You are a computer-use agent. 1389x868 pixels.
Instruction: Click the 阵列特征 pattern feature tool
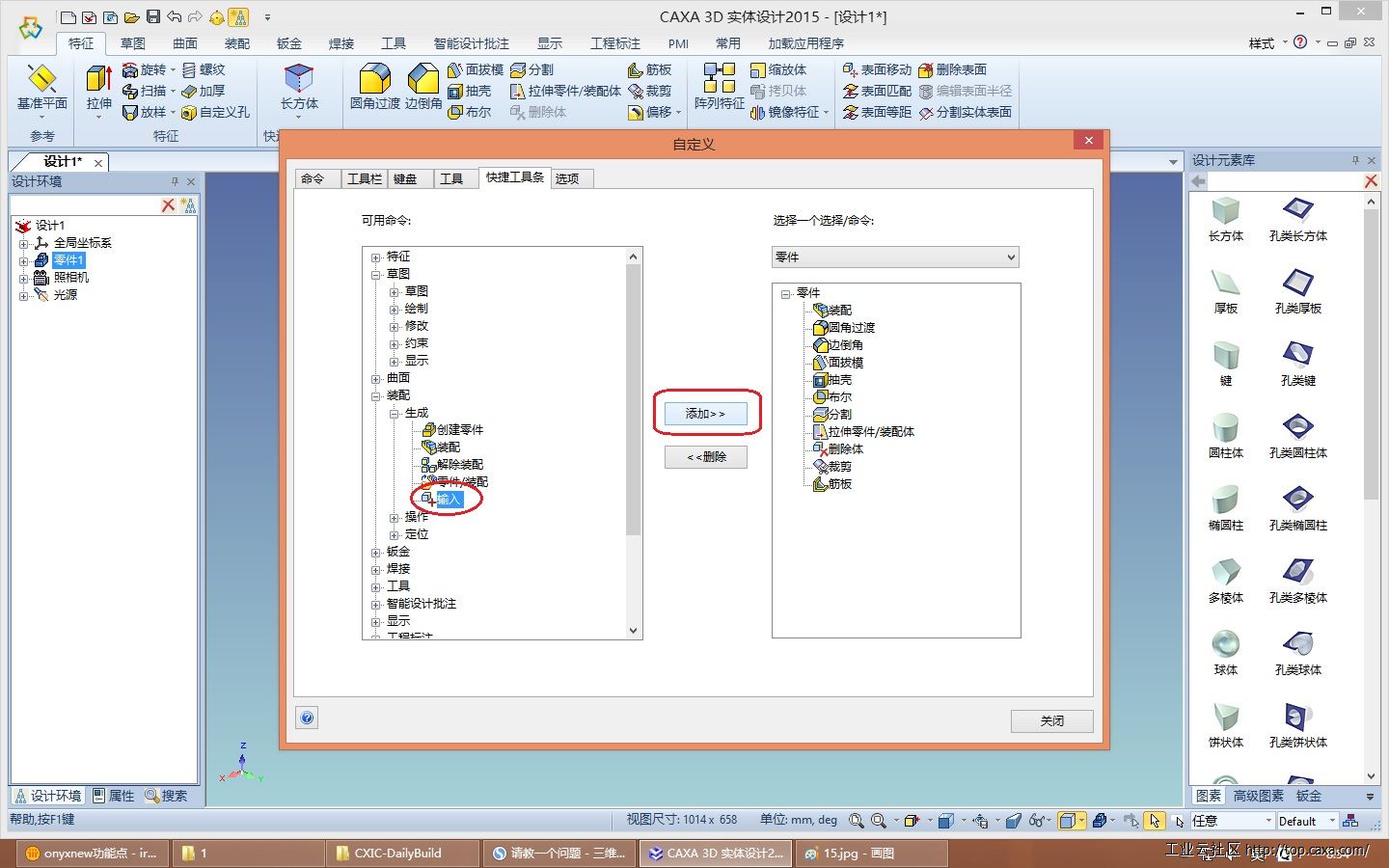(x=719, y=88)
